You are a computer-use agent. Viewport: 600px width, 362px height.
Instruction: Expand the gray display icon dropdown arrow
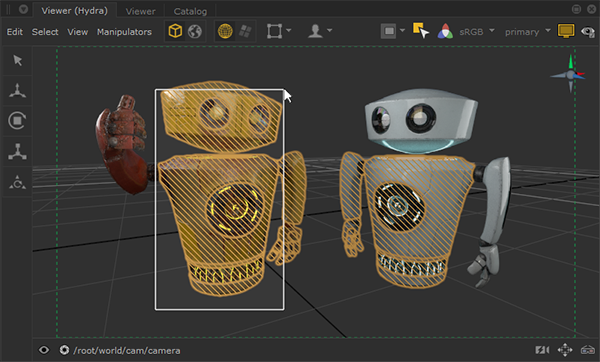(x=402, y=30)
